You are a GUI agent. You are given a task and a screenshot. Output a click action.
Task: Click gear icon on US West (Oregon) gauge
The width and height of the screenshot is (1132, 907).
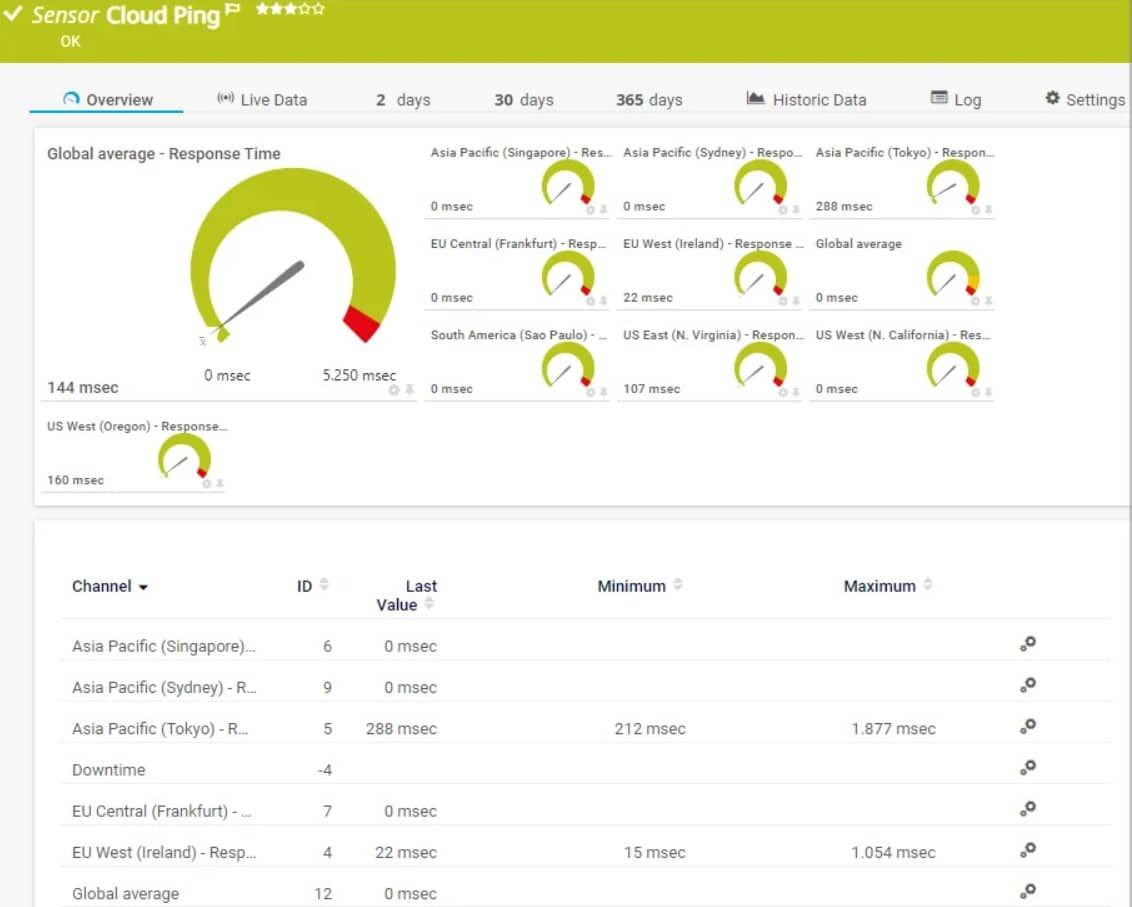tap(206, 484)
